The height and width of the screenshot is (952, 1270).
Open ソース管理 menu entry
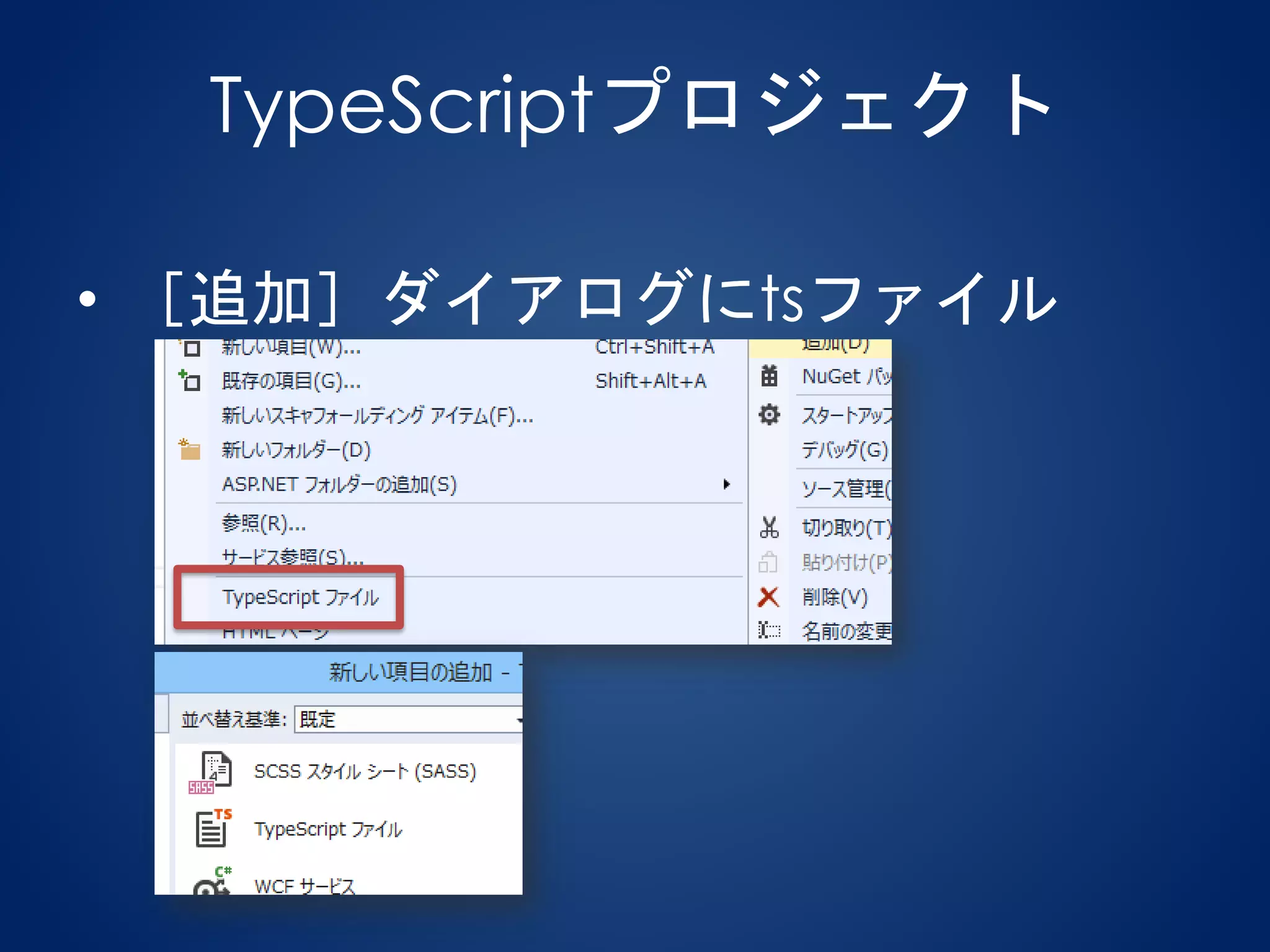(846, 488)
